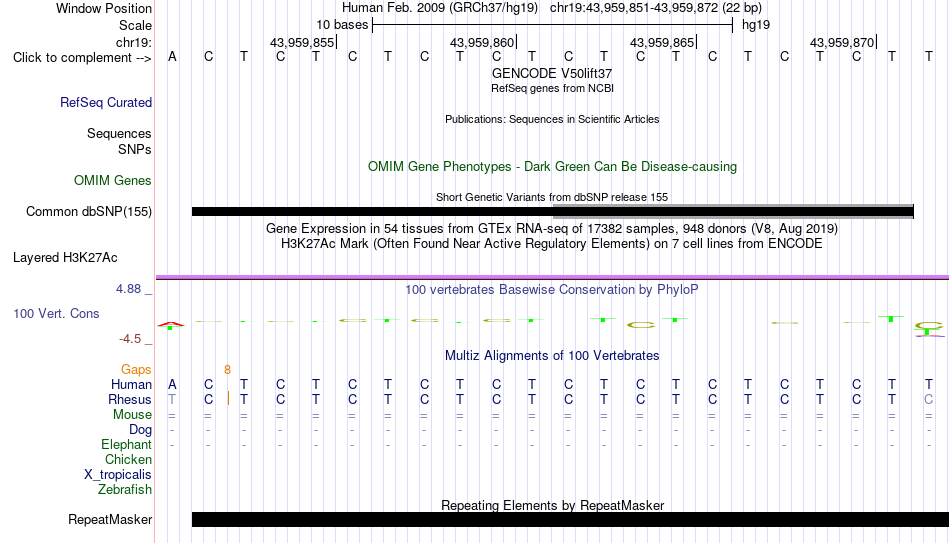Click 'Human Feb. 2009 (GRCh37/hg19)' assembly text
950x543 pixels.
click(x=440, y=8)
